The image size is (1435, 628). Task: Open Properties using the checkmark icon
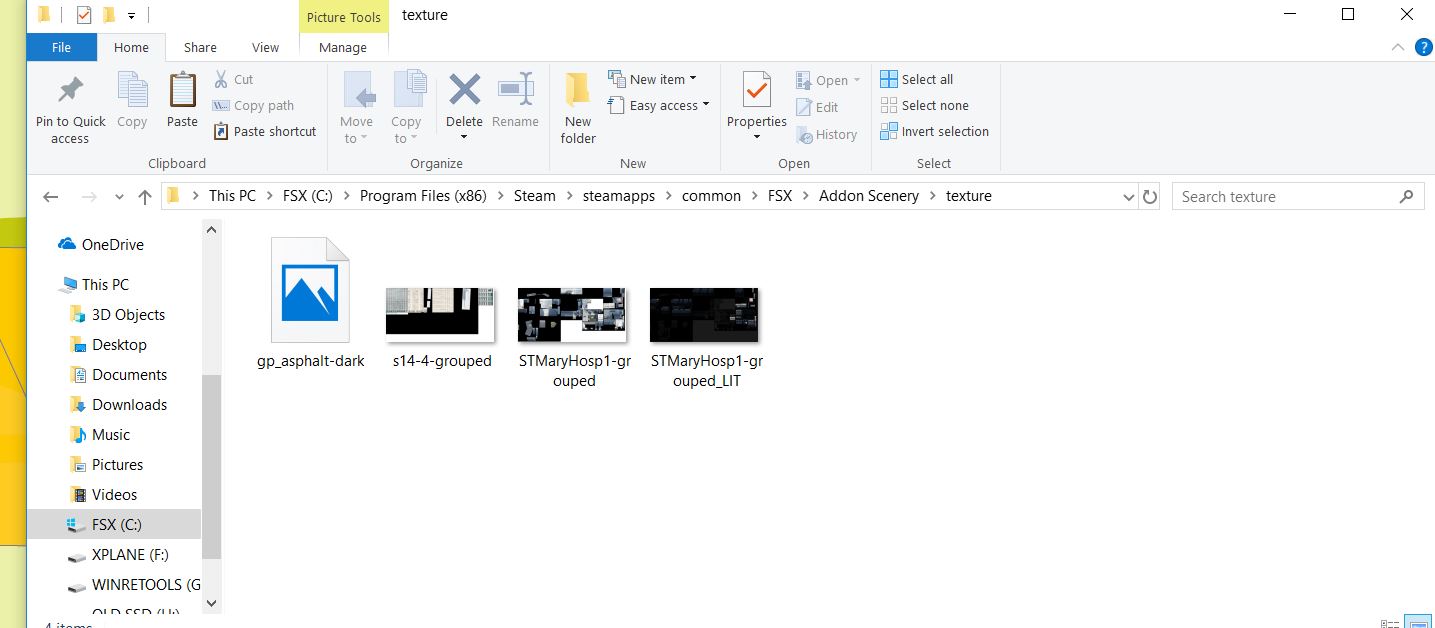757,90
